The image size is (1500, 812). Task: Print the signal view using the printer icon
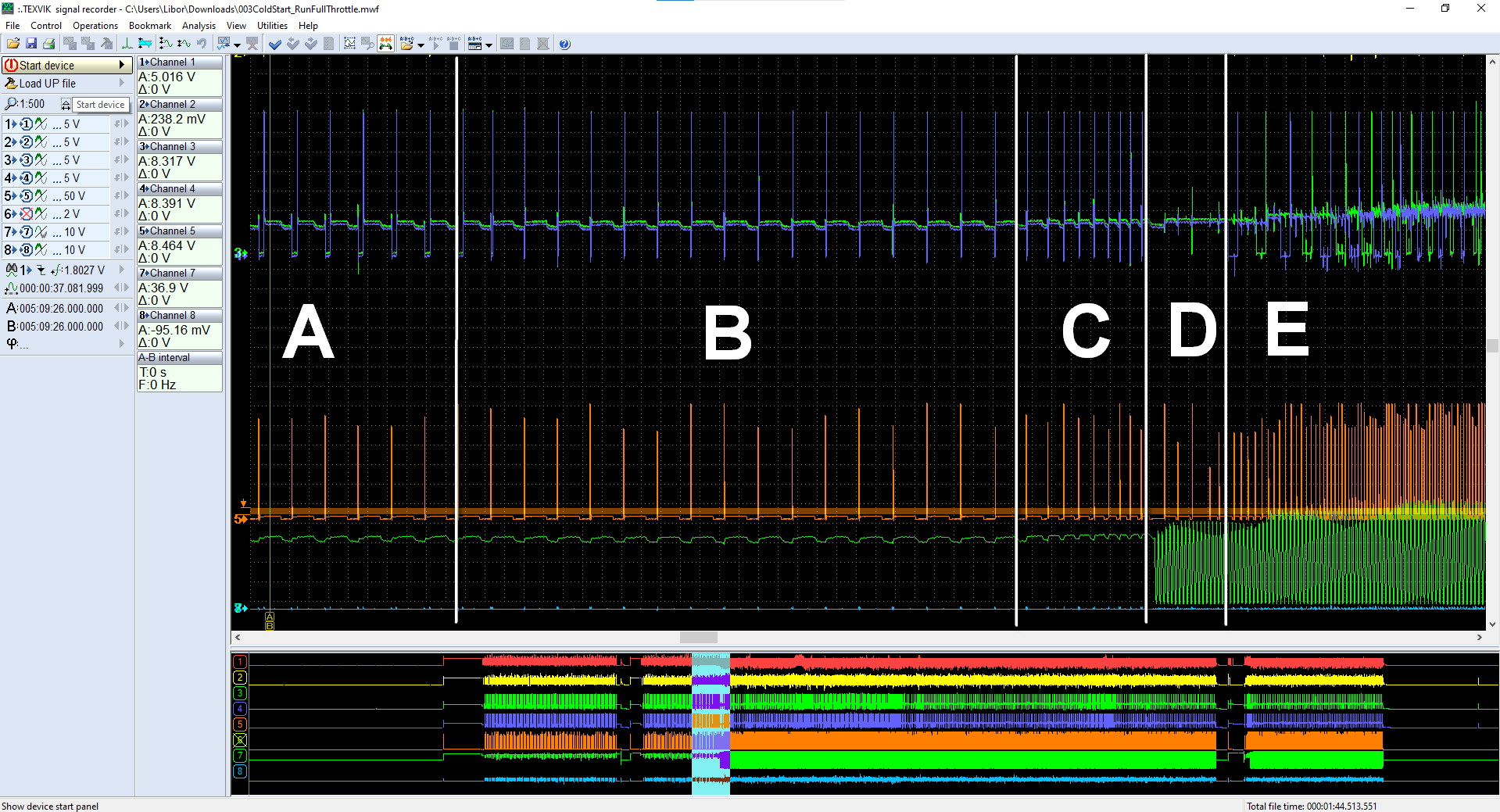tap(48, 44)
